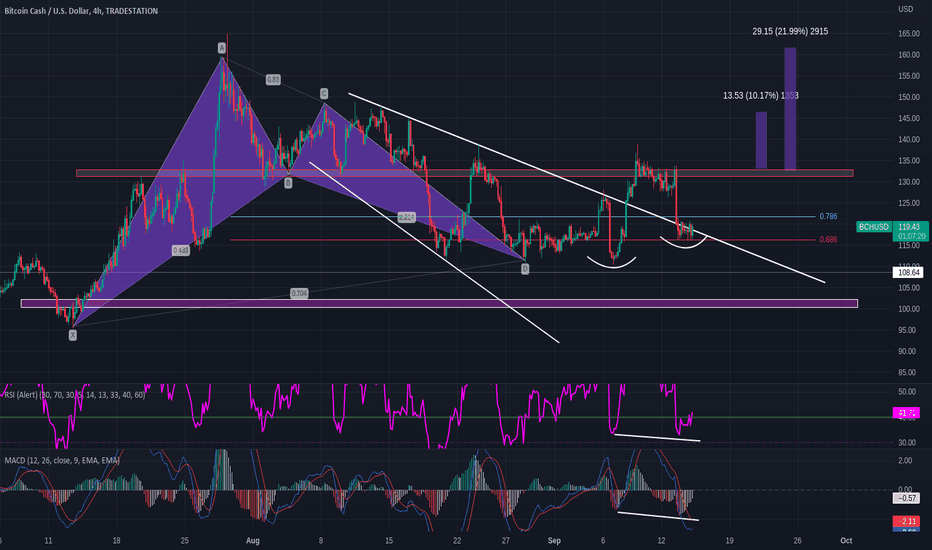Click the '29.15 (21.99%) 2915' measurement text
This screenshot has height=550, width=932.
tap(790, 31)
